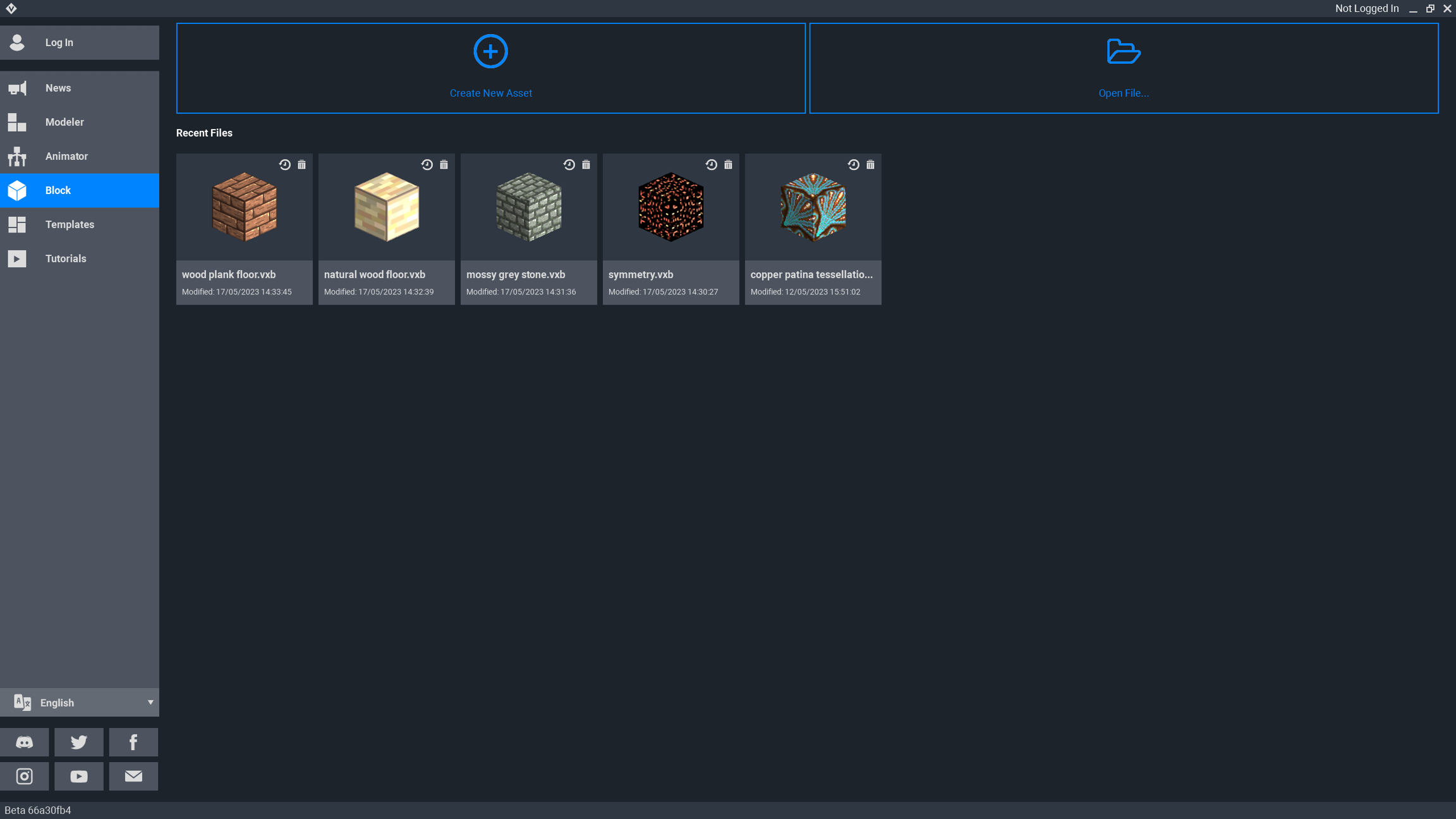Click Create New Asset button
Screen dimensions: 1456x819
click(490, 68)
